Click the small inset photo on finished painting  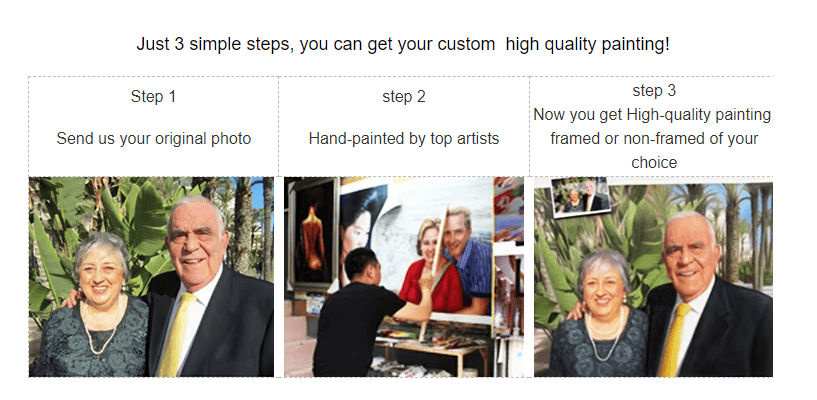(x=581, y=196)
